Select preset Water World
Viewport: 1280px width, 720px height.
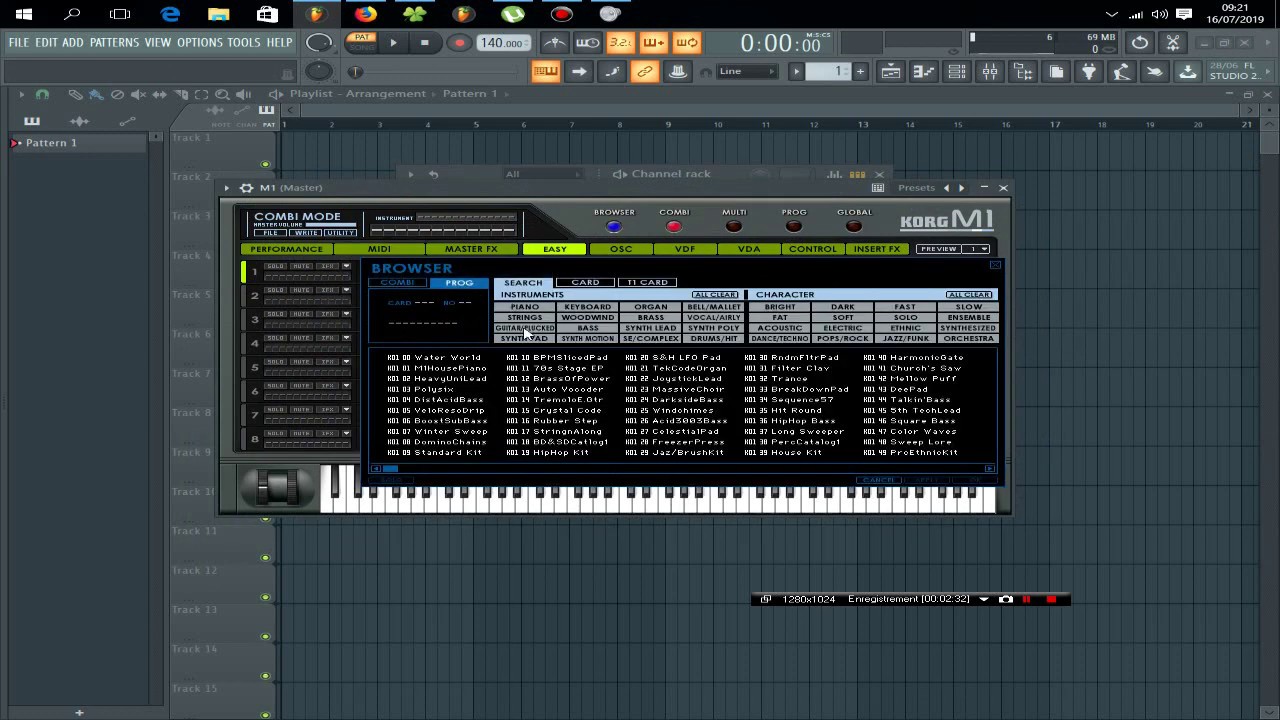(x=434, y=358)
